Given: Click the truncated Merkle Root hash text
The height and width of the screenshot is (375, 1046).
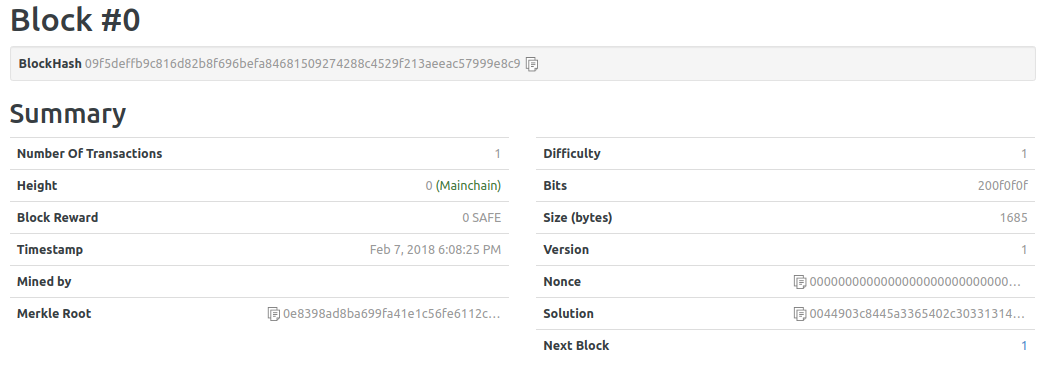Looking at the screenshot, I should [392, 314].
